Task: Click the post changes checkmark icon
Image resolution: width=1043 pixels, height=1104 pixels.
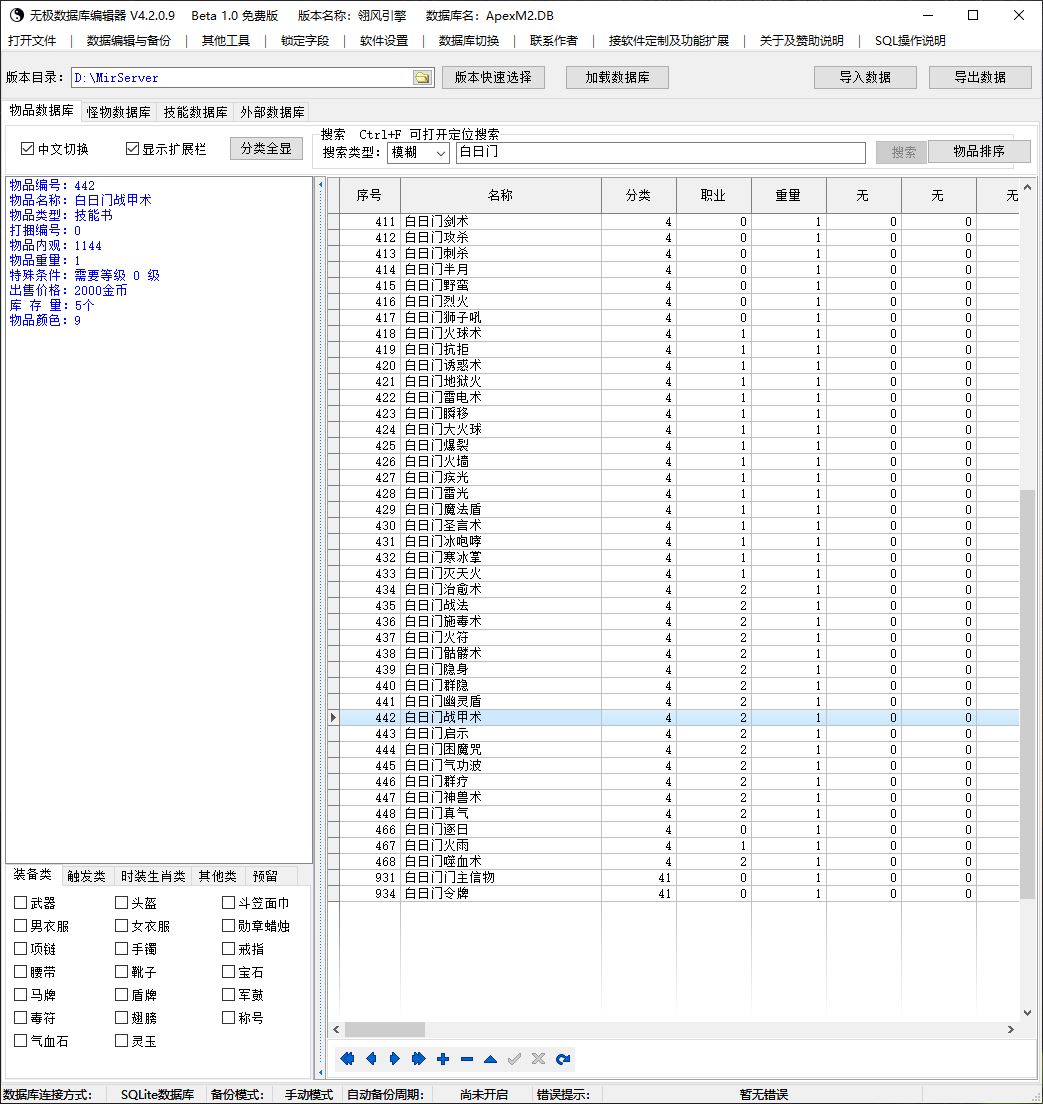Action: [x=515, y=1059]
